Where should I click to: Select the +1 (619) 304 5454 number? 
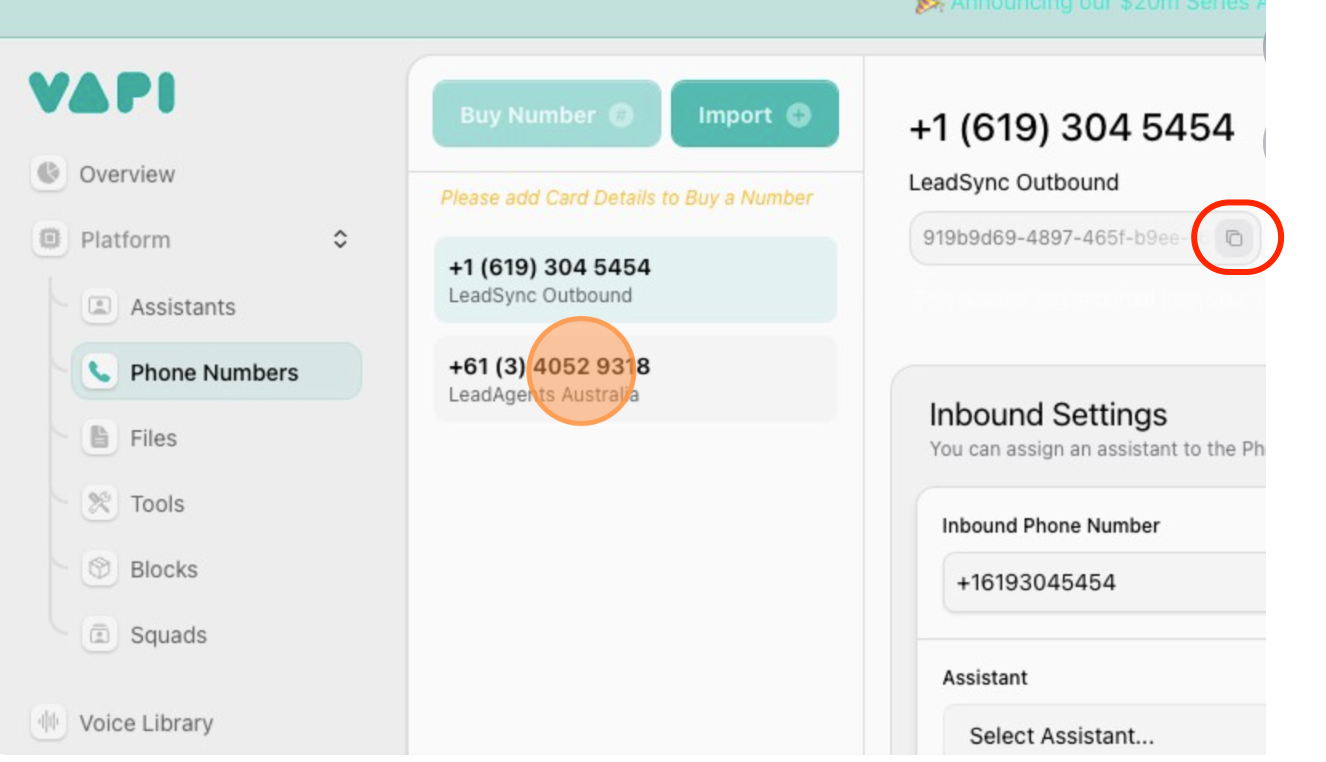point(635,280)
